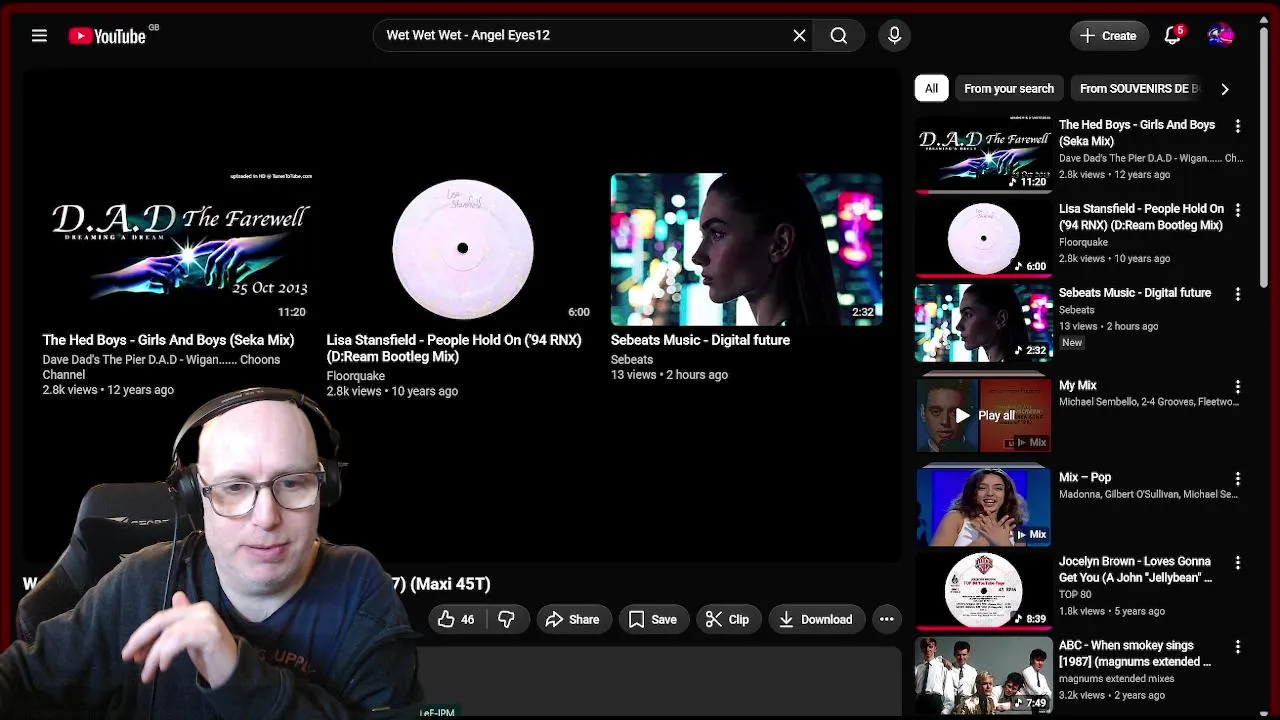Screen dimensions: 1280x720
Task: Play all in My Mix
Action: coord(984,415)
